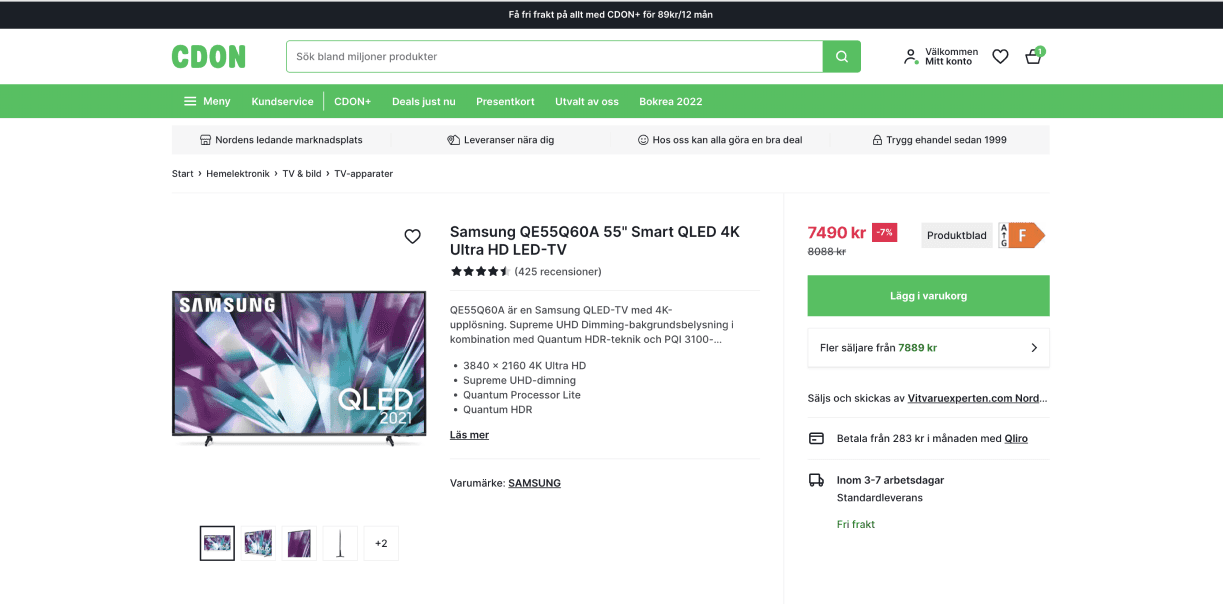The image size is (1223, 604).
Task: Go to Start breadcrumb
Action: tap(183, 174)
